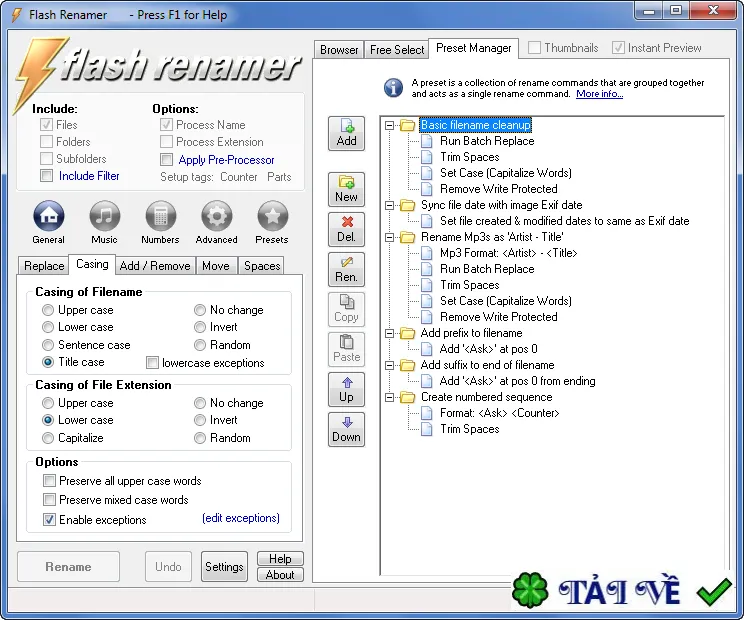Click the About button

[280, 575]
